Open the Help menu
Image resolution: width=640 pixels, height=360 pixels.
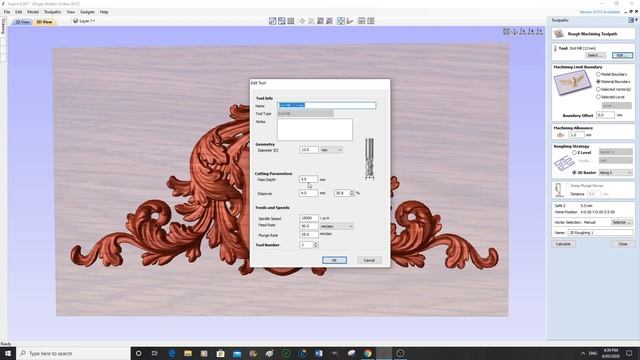(x=104, y=12)
